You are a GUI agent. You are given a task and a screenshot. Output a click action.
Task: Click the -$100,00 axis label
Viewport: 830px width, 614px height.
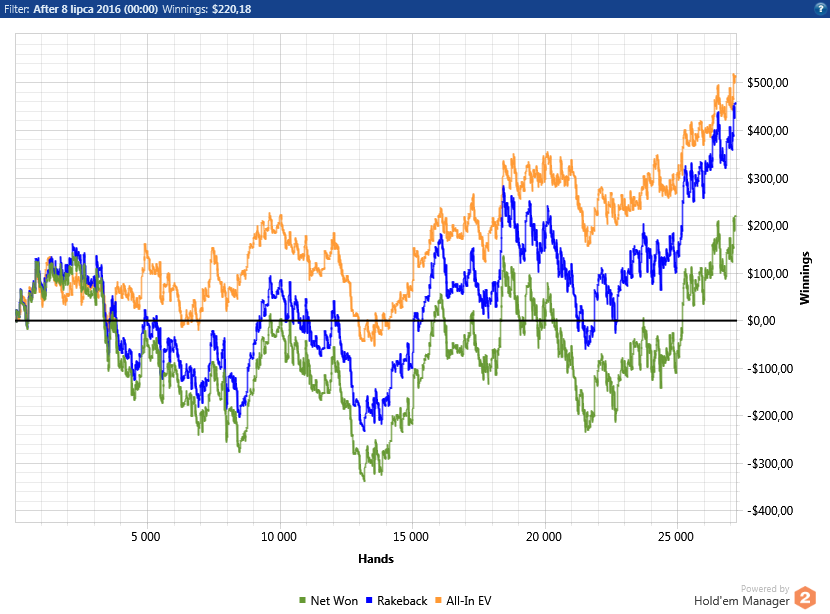point(770,368)
